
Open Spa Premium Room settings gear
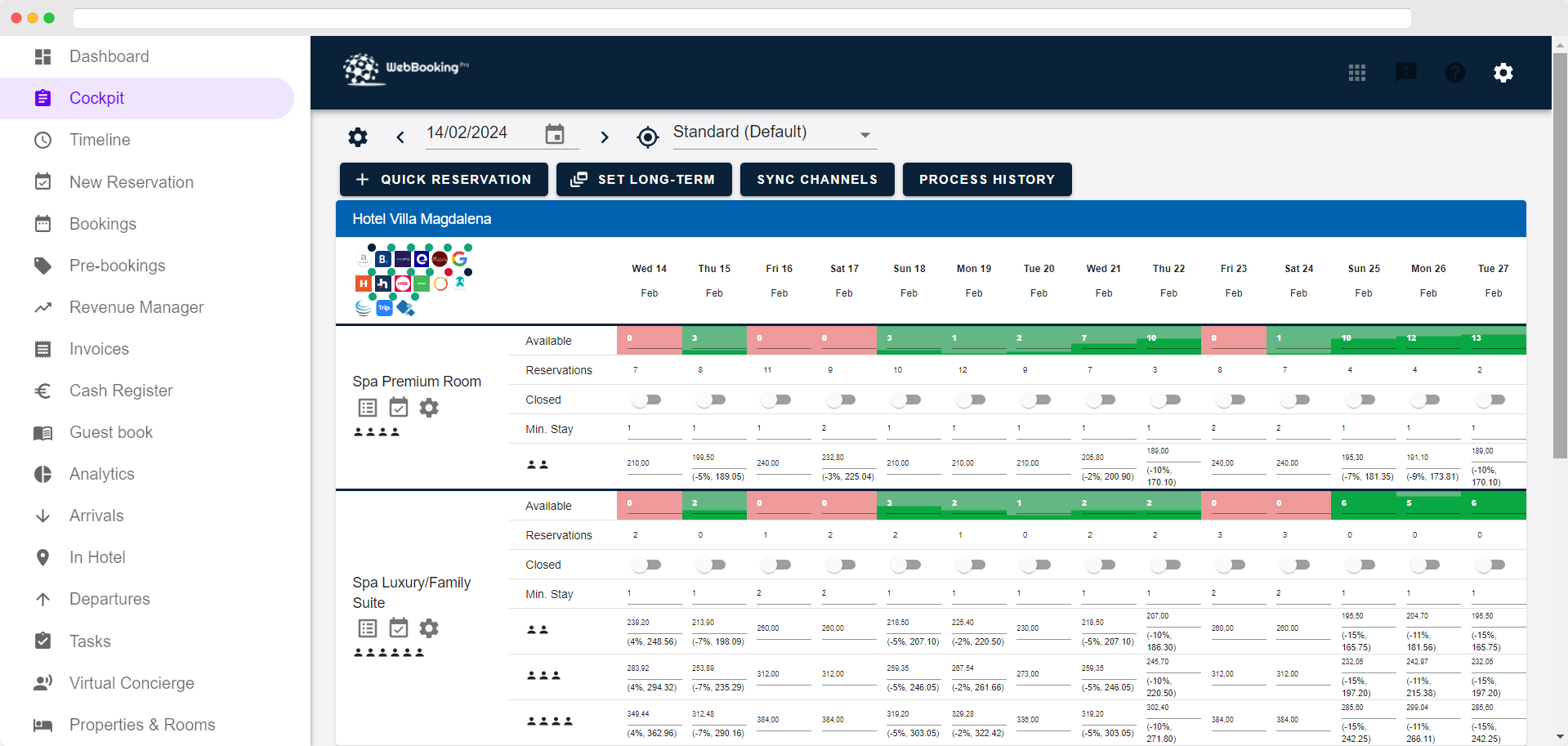429,407
